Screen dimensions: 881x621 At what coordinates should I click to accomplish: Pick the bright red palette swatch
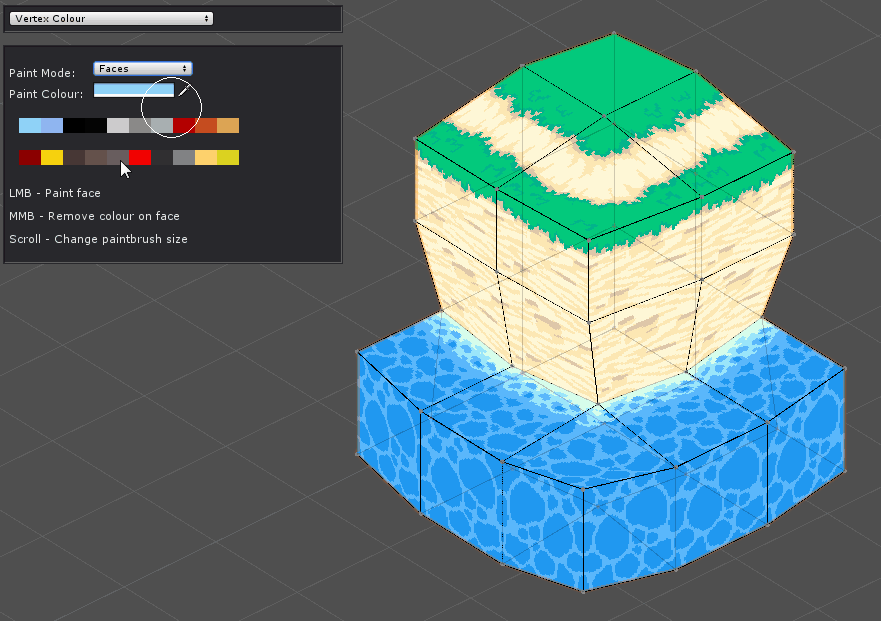(x=140, y=157)
